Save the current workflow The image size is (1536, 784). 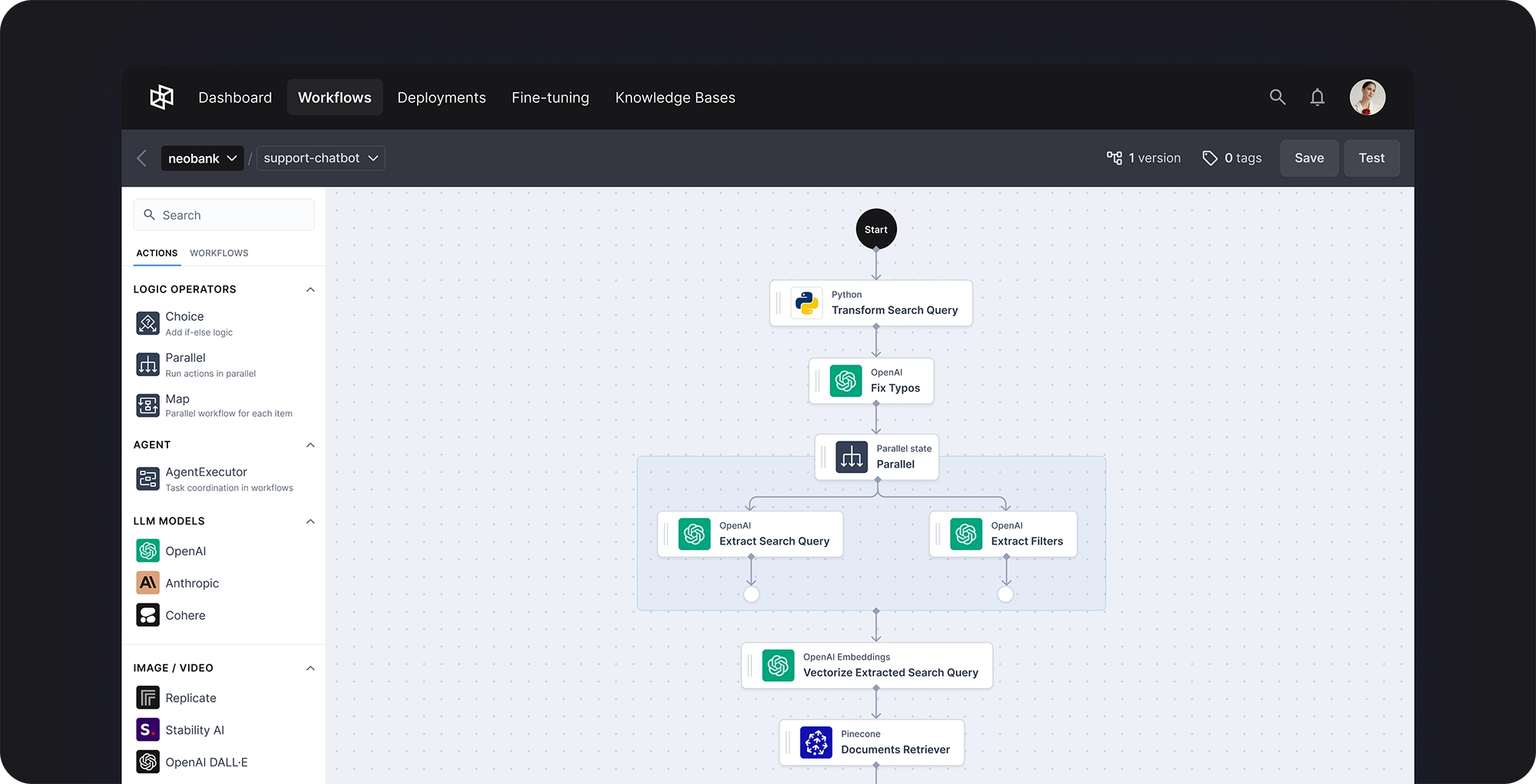click(1309, 158)
